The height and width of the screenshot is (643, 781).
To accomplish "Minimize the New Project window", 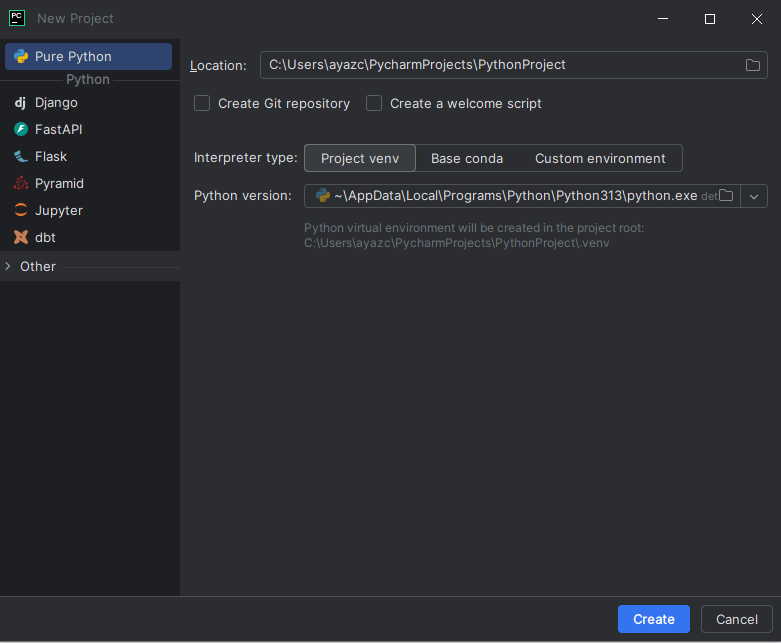I will 663,19.
